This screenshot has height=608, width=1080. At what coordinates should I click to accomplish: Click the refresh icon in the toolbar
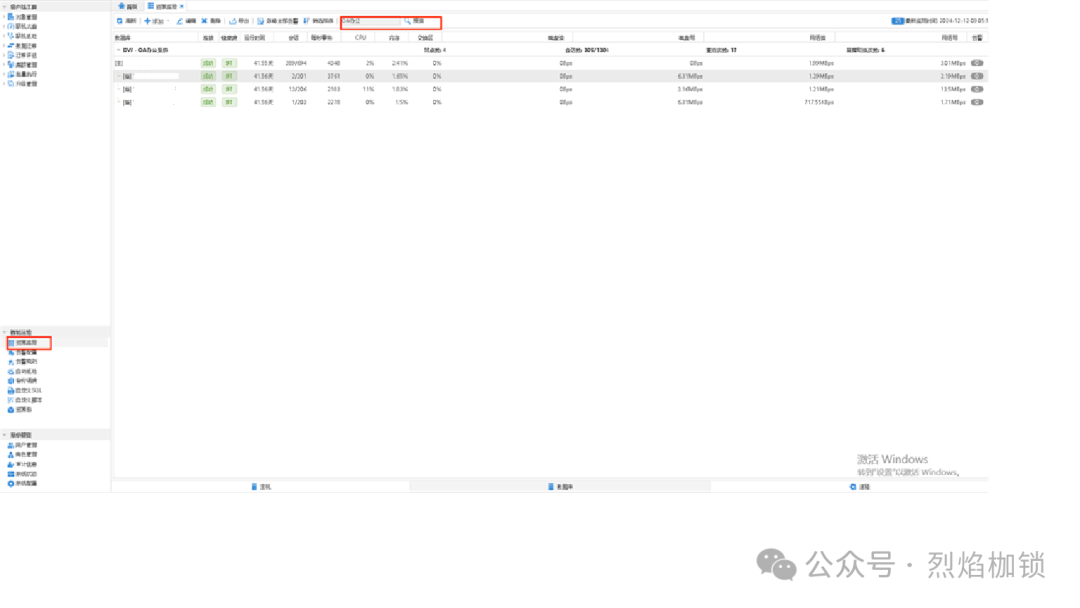click(120, 21)
